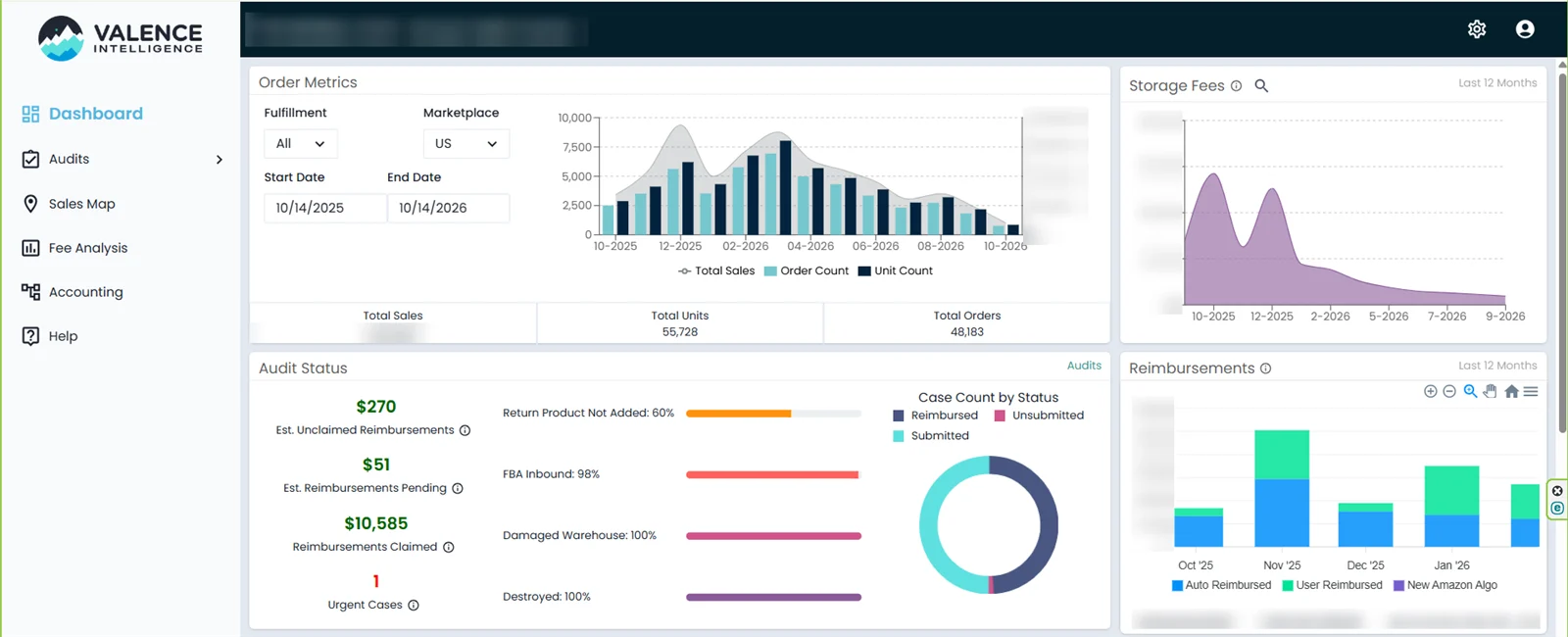
Task: Reset chart zoom with home icon
Action: (x=1511, y=391)
